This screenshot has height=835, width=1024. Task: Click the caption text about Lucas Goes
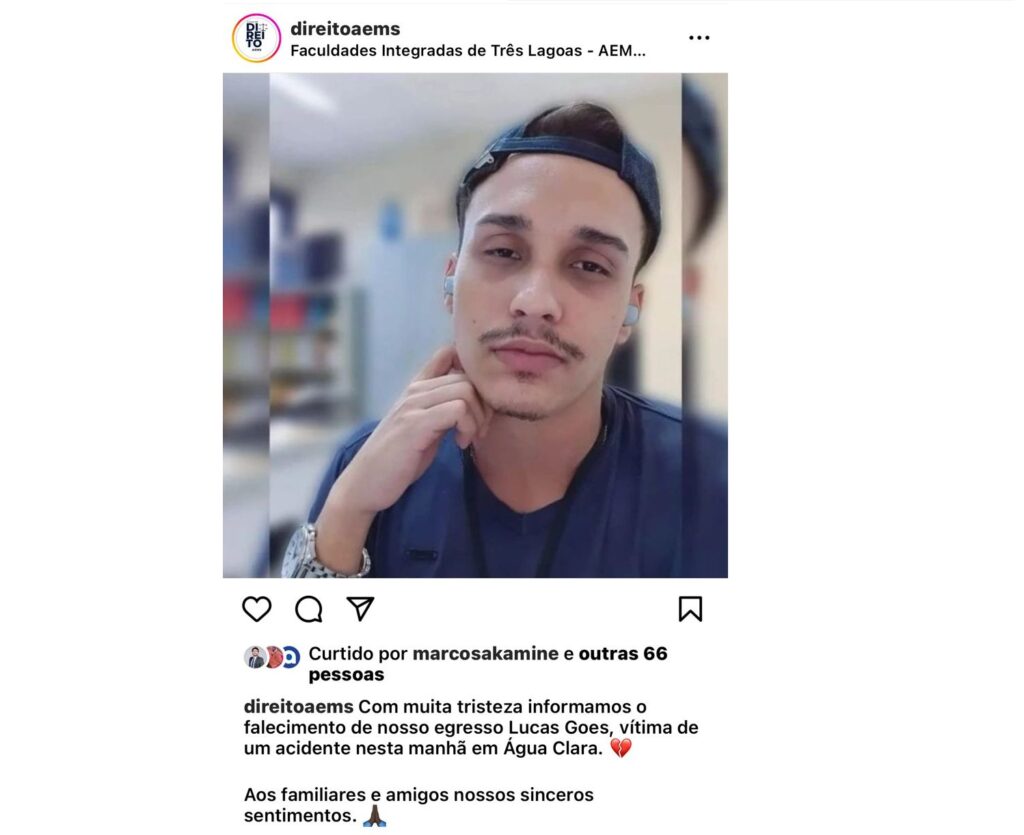click(x=471, y=727)
